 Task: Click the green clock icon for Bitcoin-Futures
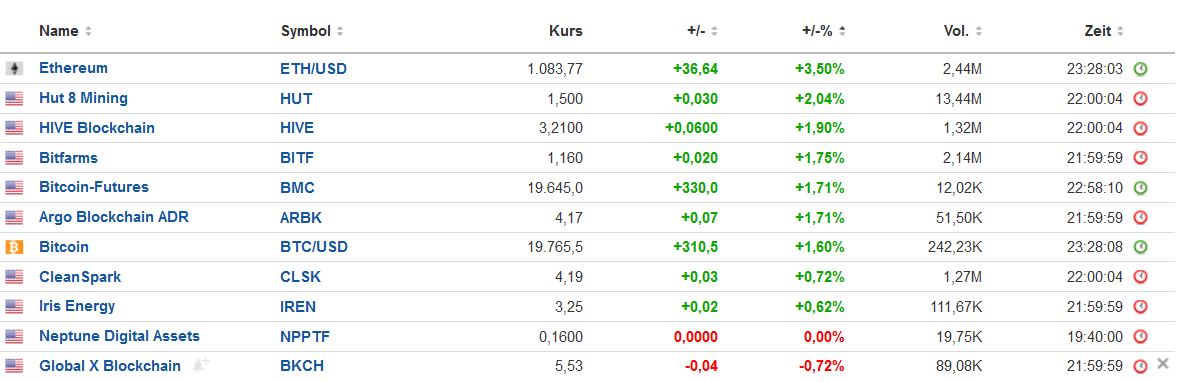(x=1140, y=188)
